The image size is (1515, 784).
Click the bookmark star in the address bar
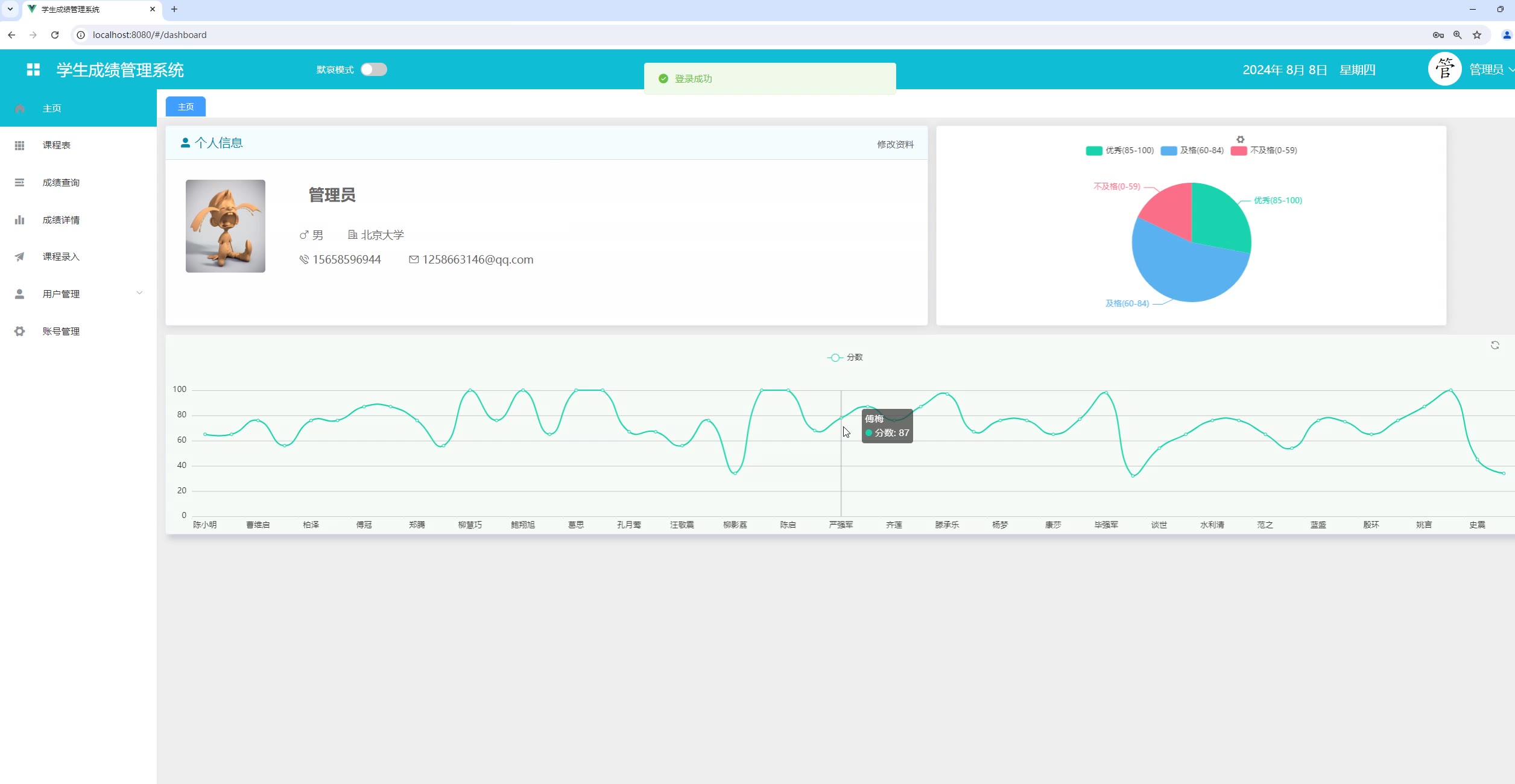coord(1476,35)
